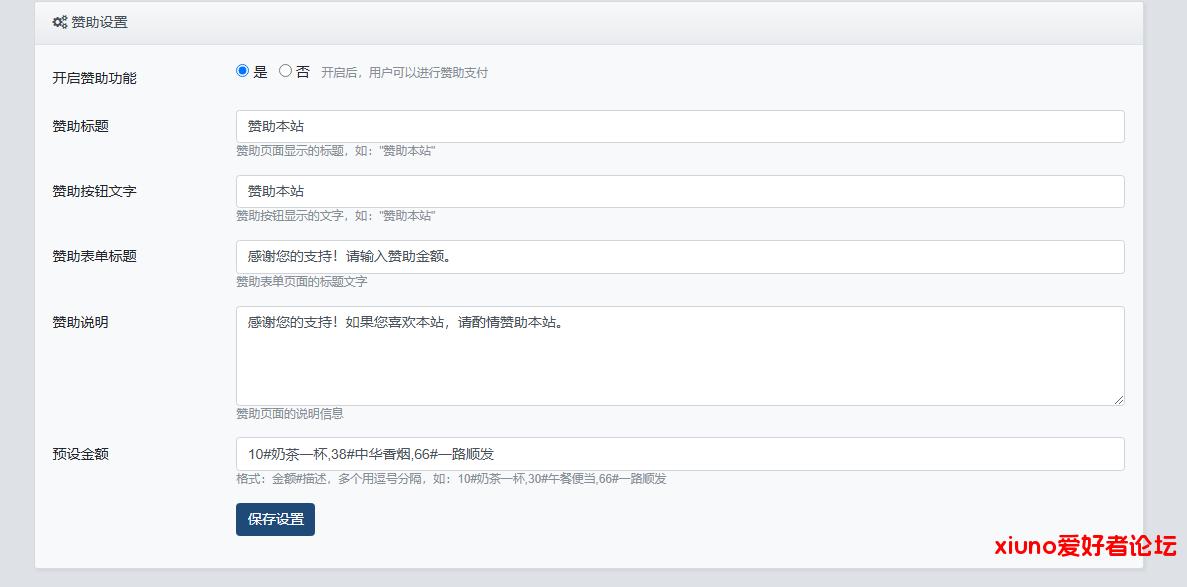Viewport: 1187px width, 587px height.
Task: Select the 是 radio button
Action: coord(242,71)
